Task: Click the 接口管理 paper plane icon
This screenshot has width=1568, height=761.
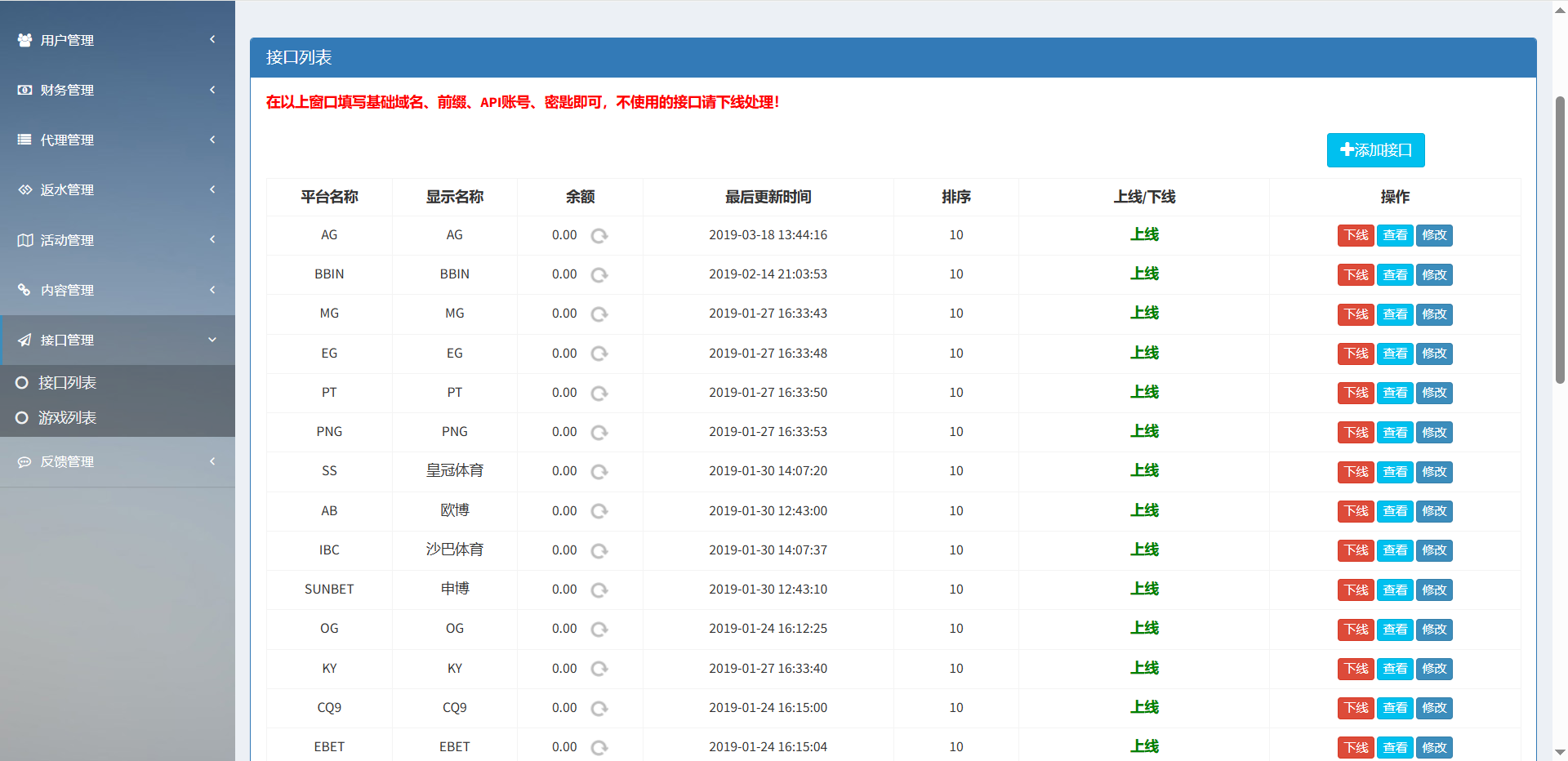Action: 24,340
